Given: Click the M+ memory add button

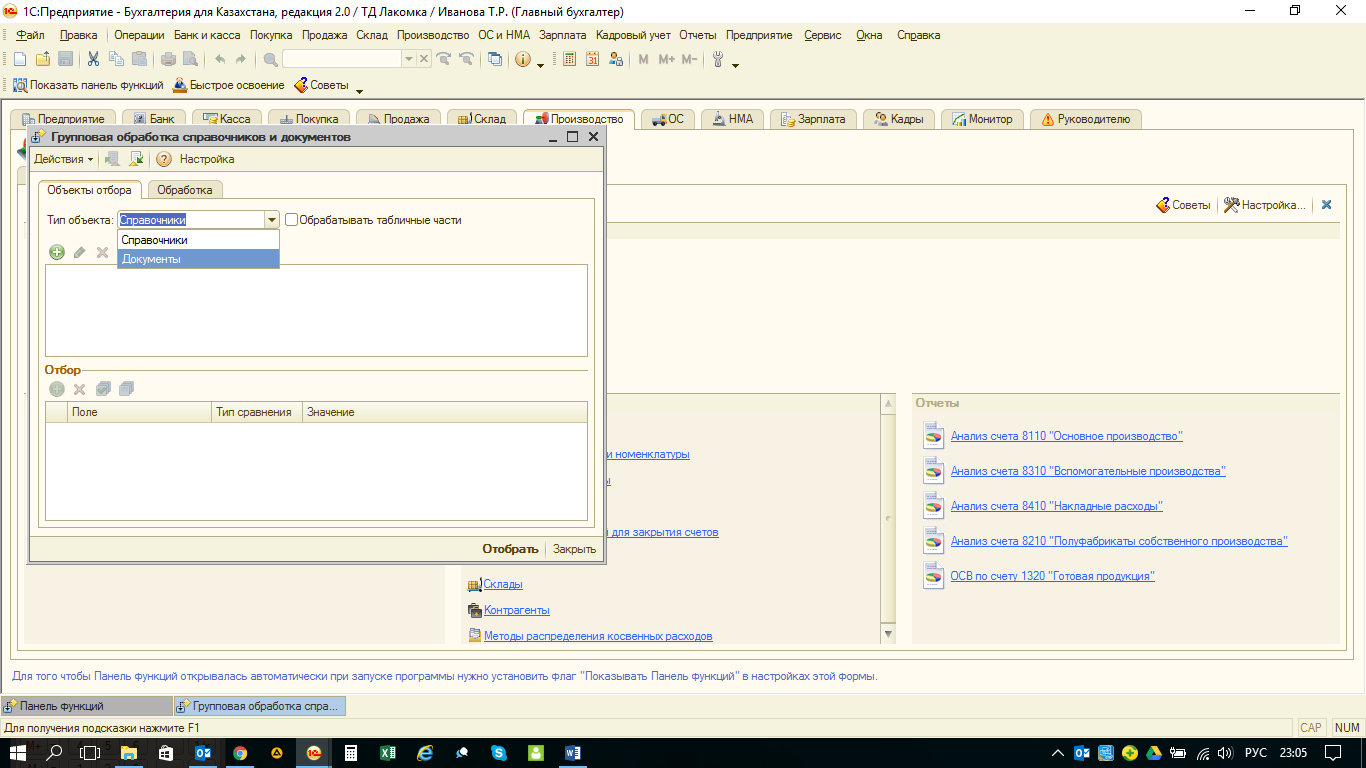Looking at the screenshot, I should 667,59.
